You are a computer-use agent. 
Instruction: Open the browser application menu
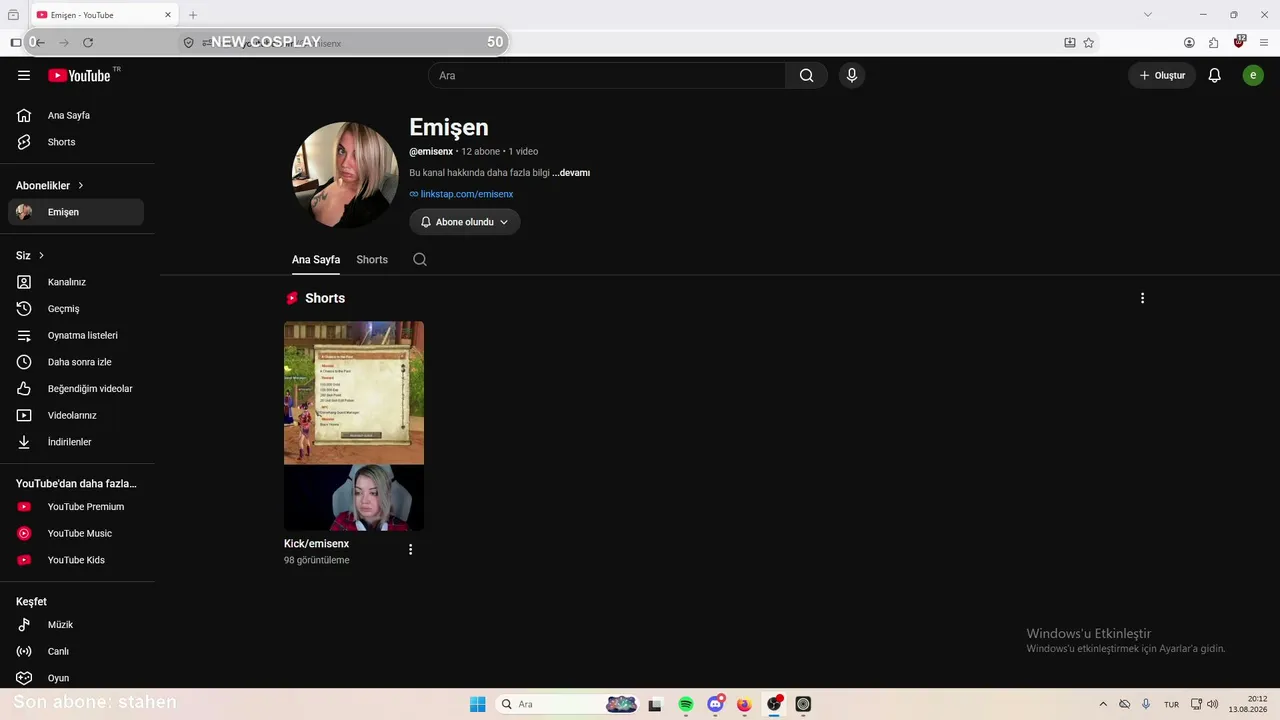(1265, 43)
